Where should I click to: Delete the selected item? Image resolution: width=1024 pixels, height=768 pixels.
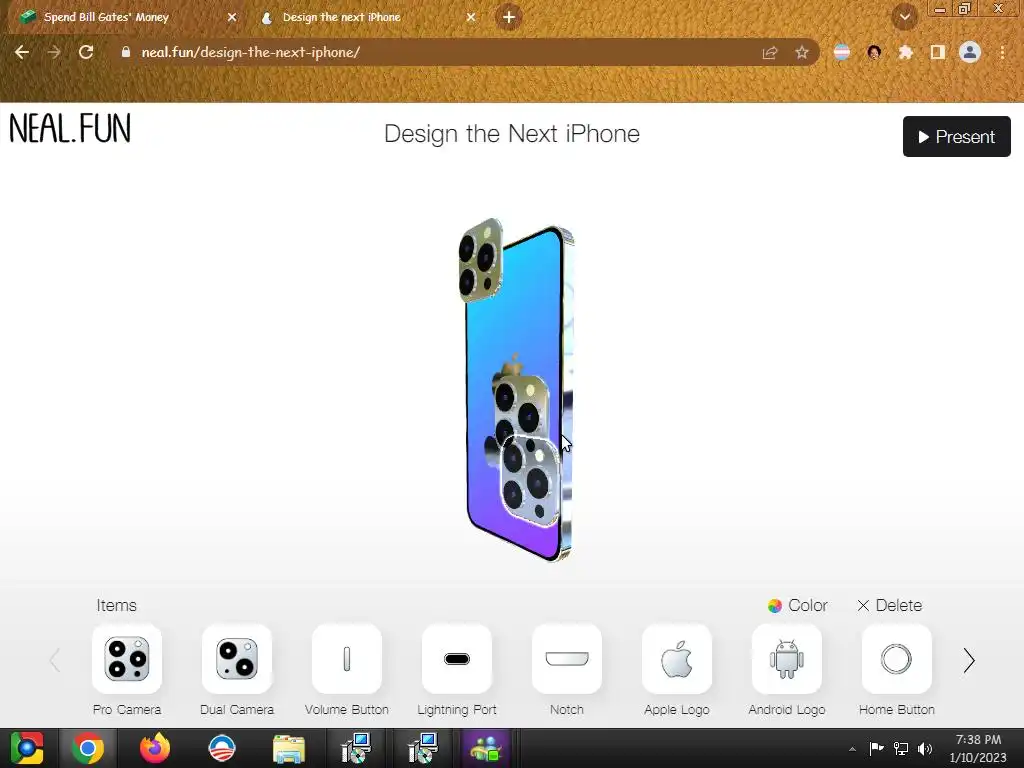[889, 605]
